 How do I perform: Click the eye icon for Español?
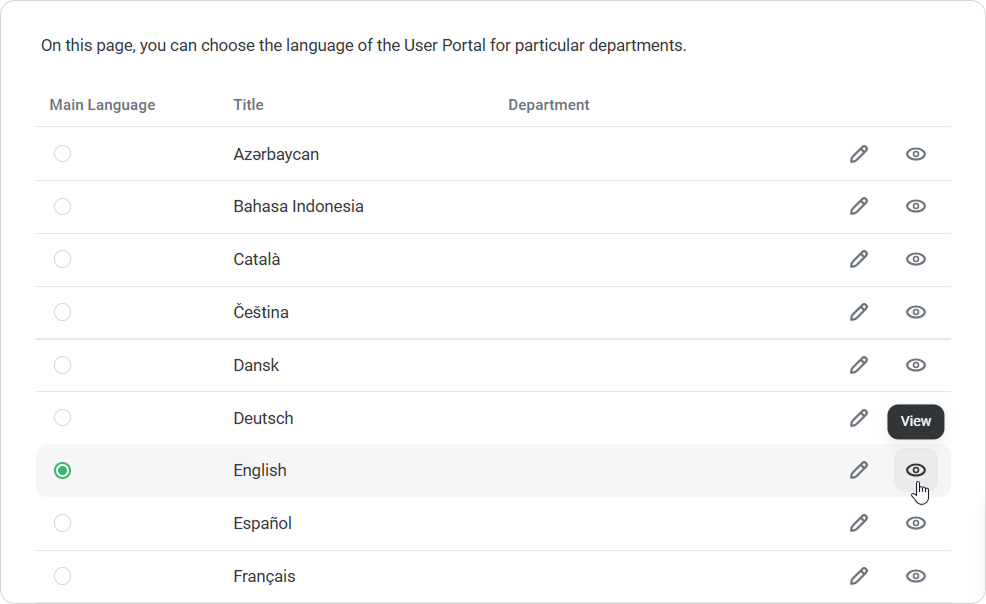tap(915, 523)
